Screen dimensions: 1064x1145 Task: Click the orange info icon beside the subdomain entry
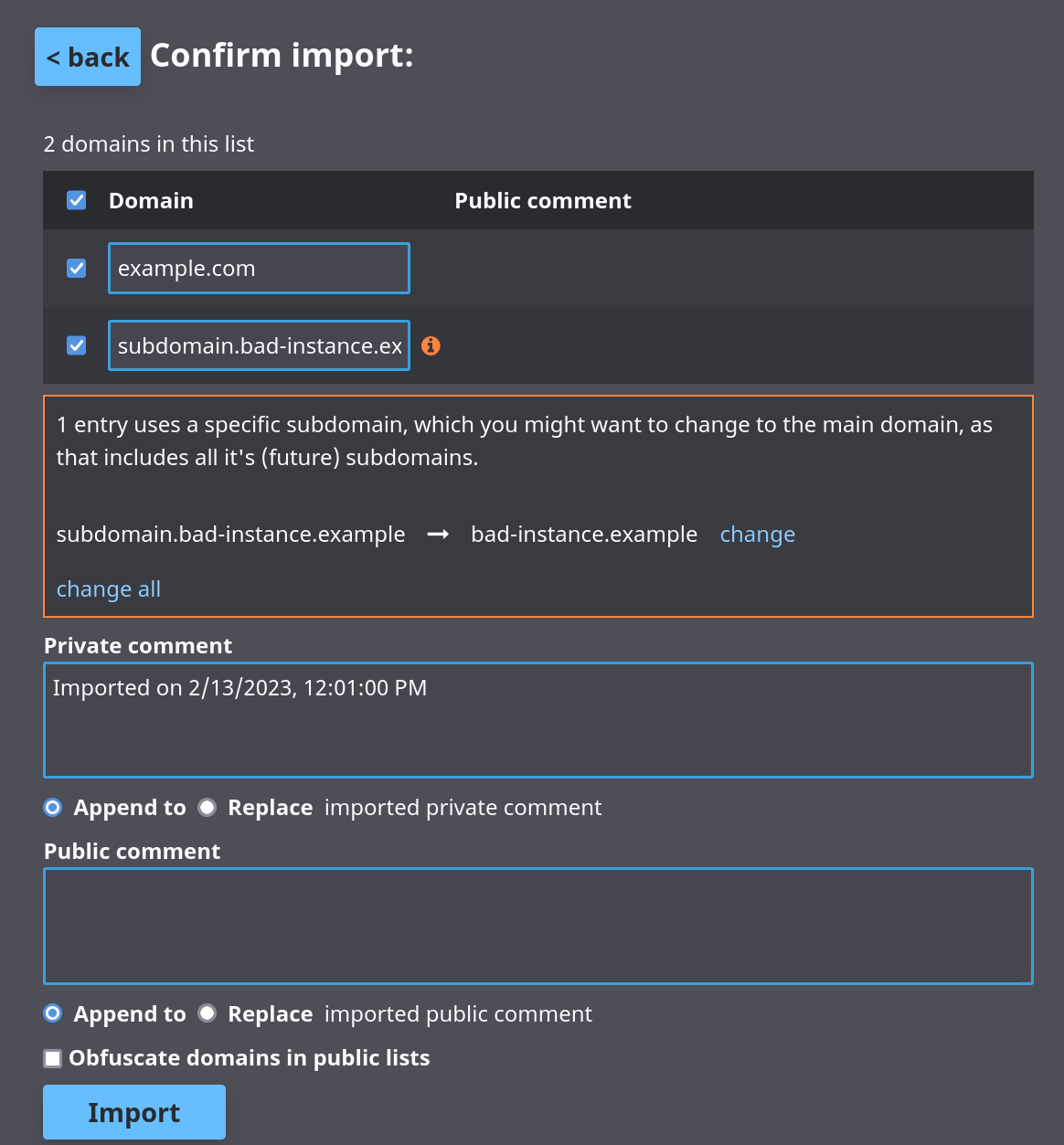pos(431,345)
